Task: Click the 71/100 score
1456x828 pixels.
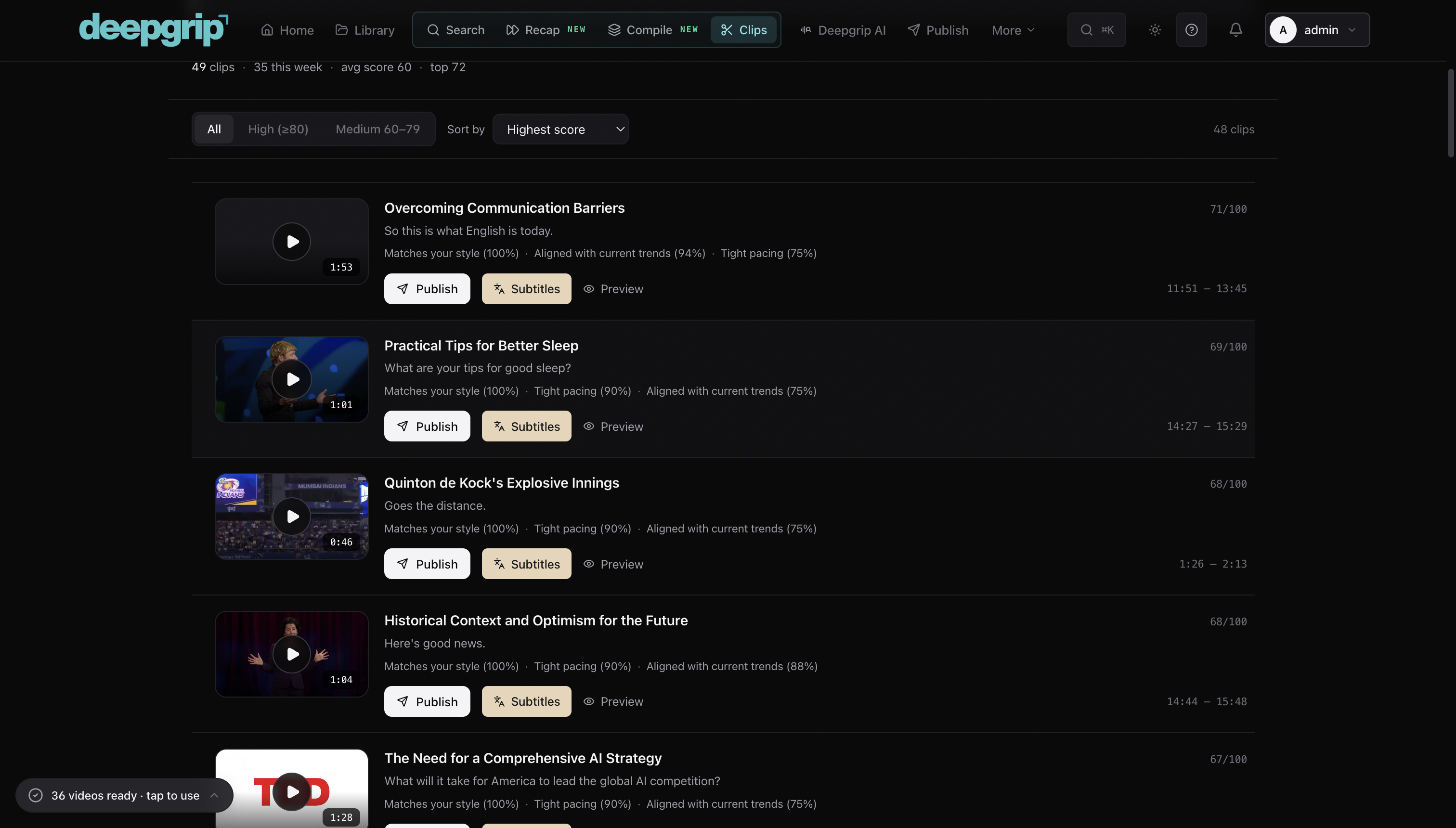Action: 1228,209
